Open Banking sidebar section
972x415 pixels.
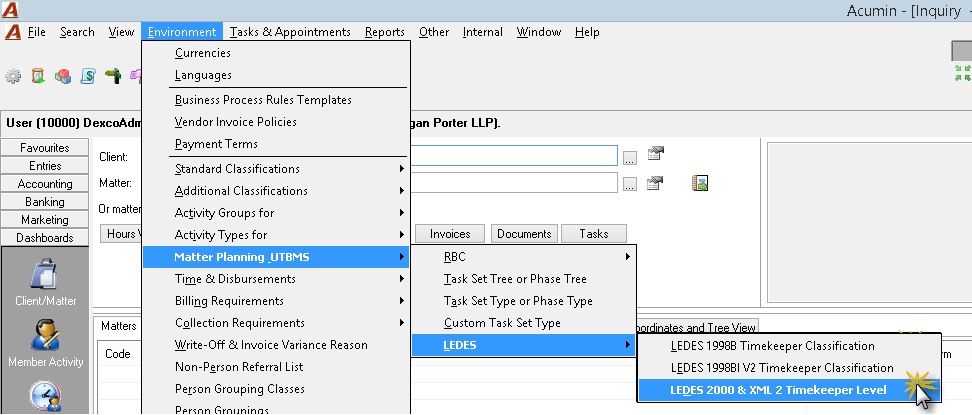(45, 202)
